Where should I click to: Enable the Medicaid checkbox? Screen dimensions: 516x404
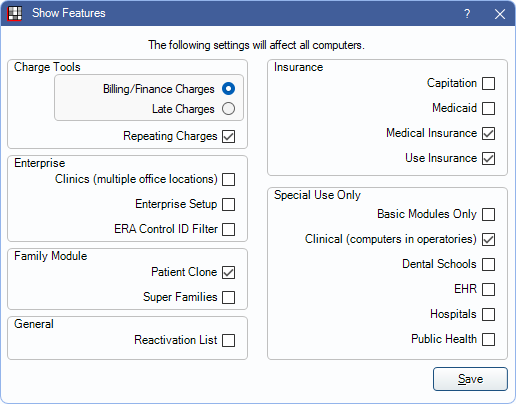488,108
